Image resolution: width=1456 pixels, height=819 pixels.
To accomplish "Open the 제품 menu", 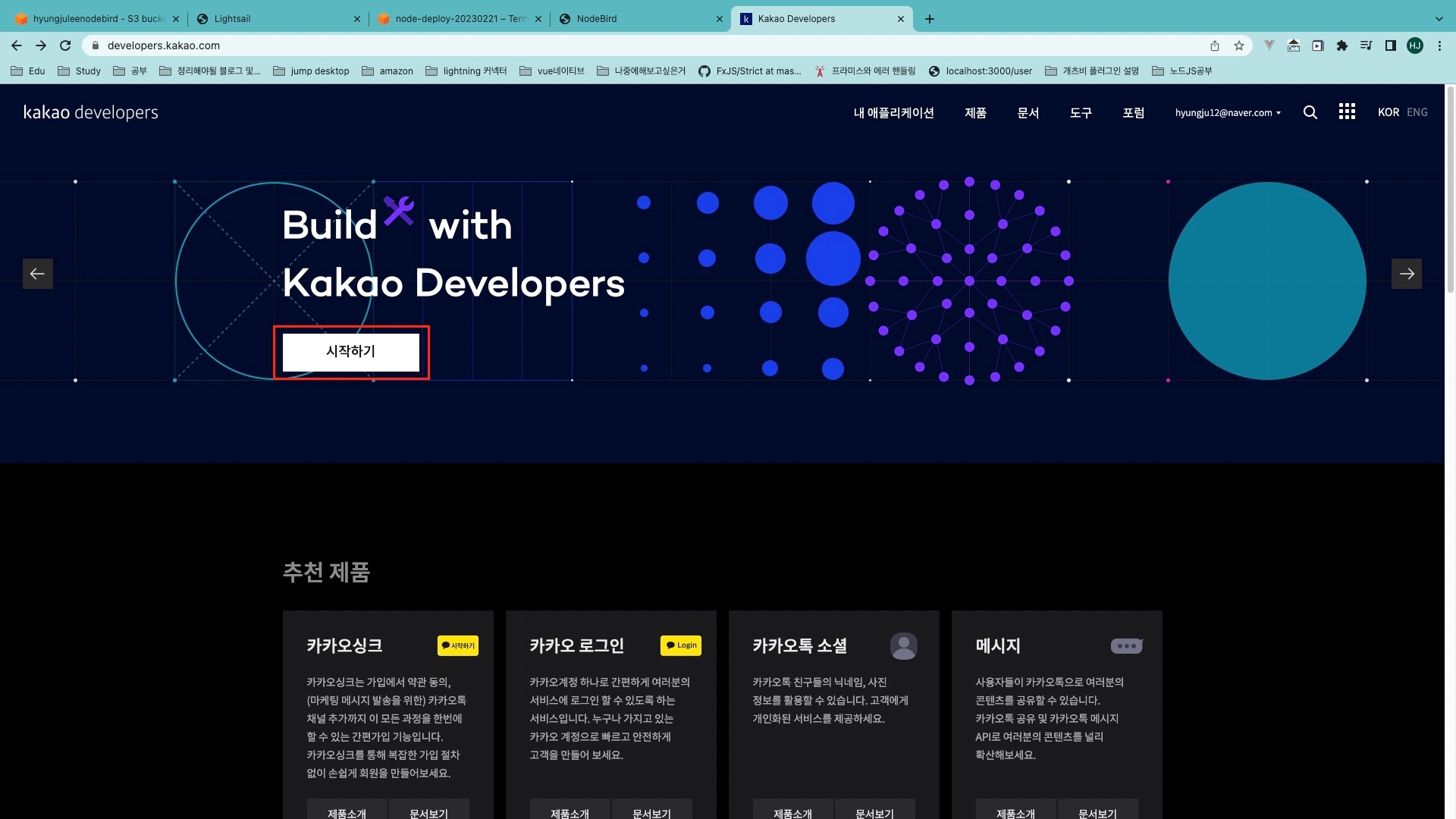I will pyautogui.click(x=975, y=112).
